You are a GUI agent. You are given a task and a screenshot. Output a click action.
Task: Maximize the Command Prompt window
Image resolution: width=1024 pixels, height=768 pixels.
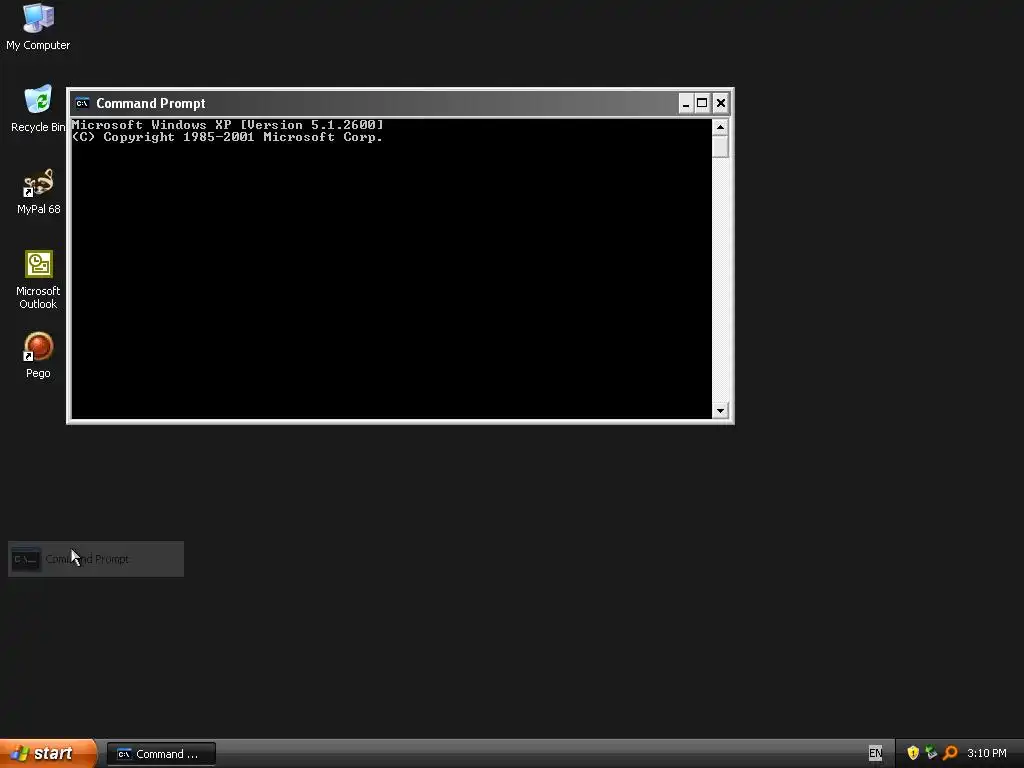click(702, 103)
